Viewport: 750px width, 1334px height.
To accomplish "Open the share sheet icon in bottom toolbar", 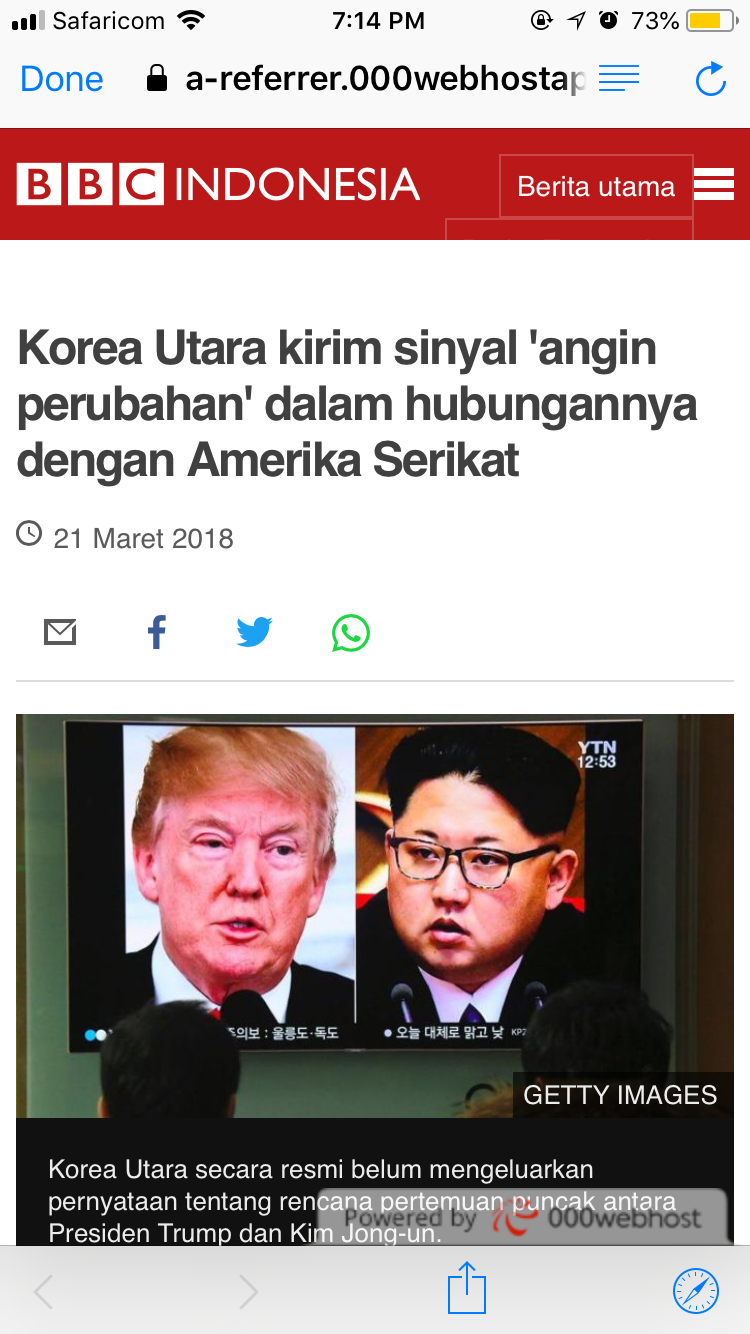I will tap(467, 1288).
